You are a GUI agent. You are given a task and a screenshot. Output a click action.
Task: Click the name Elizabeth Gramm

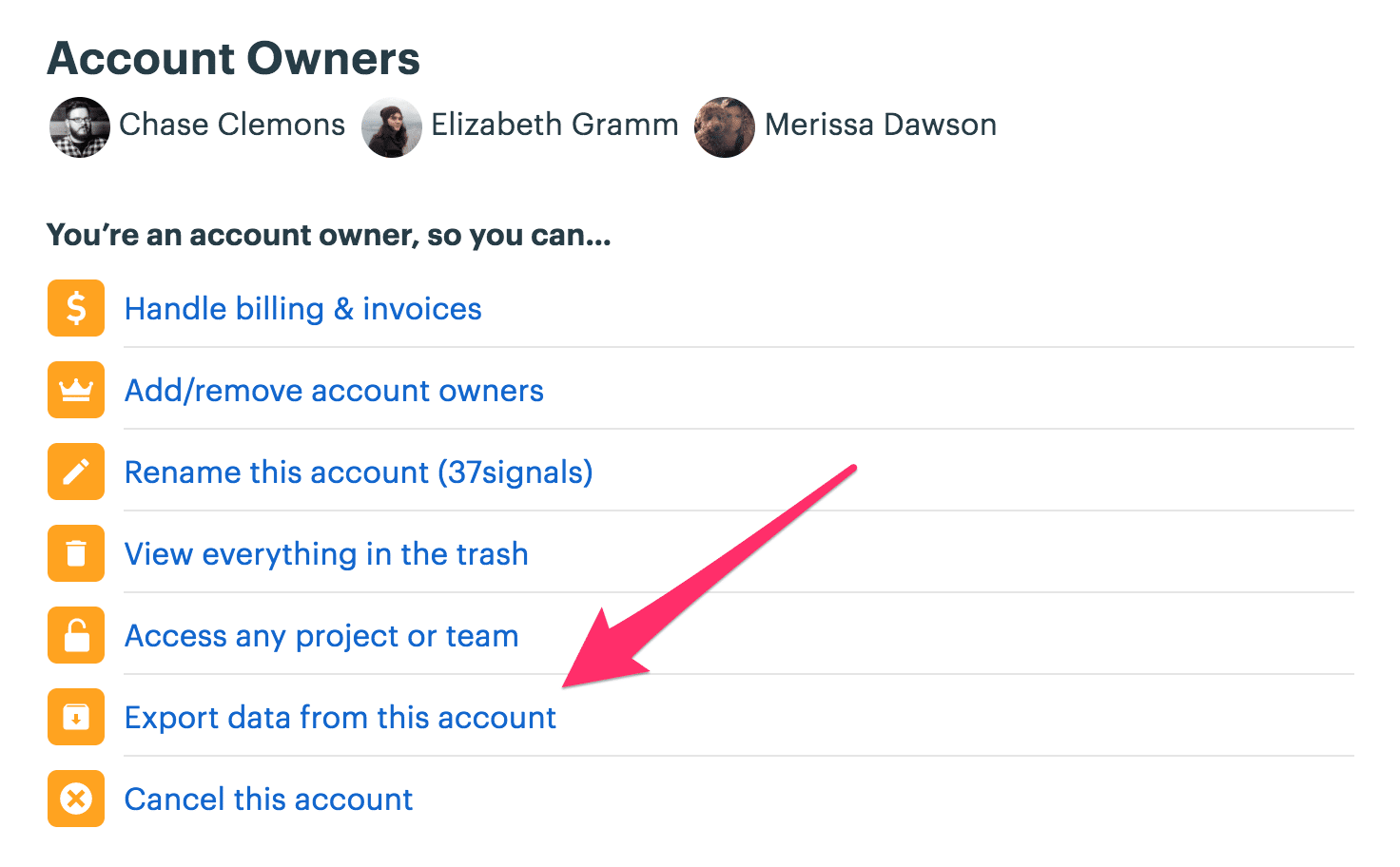(554, 125)
